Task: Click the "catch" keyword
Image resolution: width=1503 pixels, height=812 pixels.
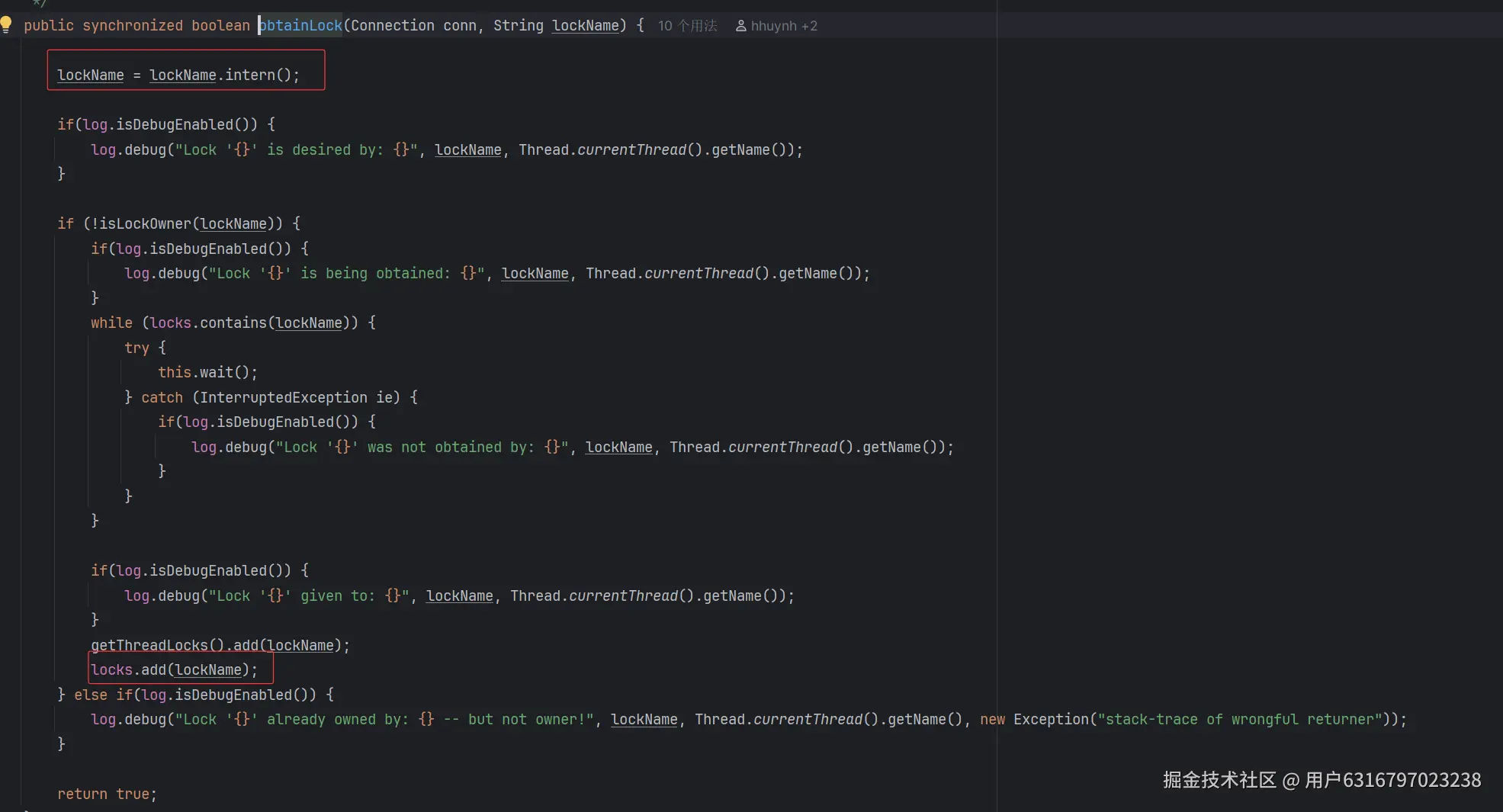Action: 162,398
